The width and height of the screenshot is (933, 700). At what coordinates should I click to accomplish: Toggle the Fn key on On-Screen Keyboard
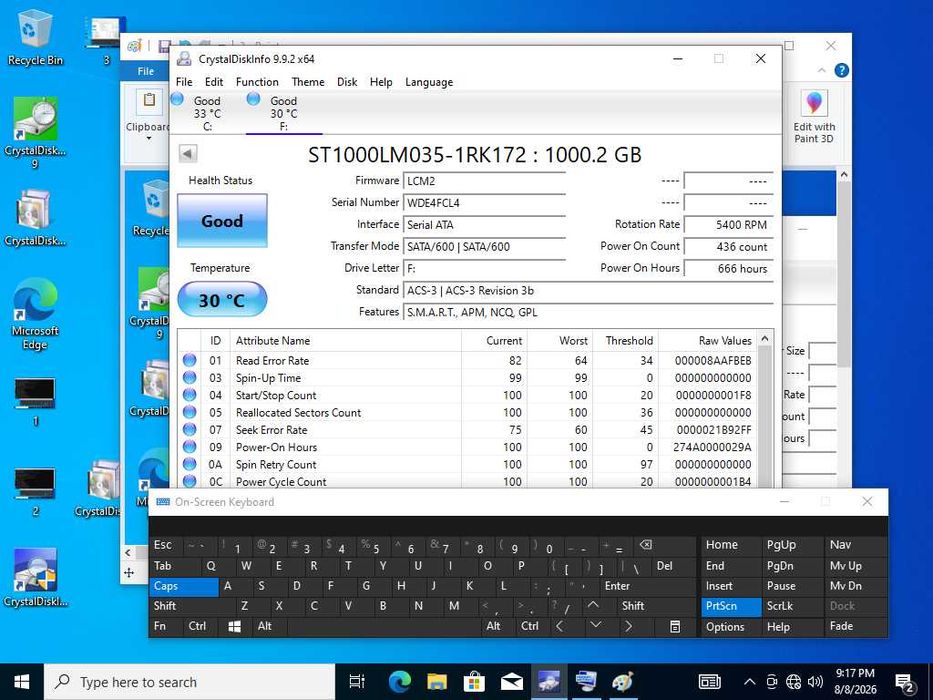pos(166,626)
